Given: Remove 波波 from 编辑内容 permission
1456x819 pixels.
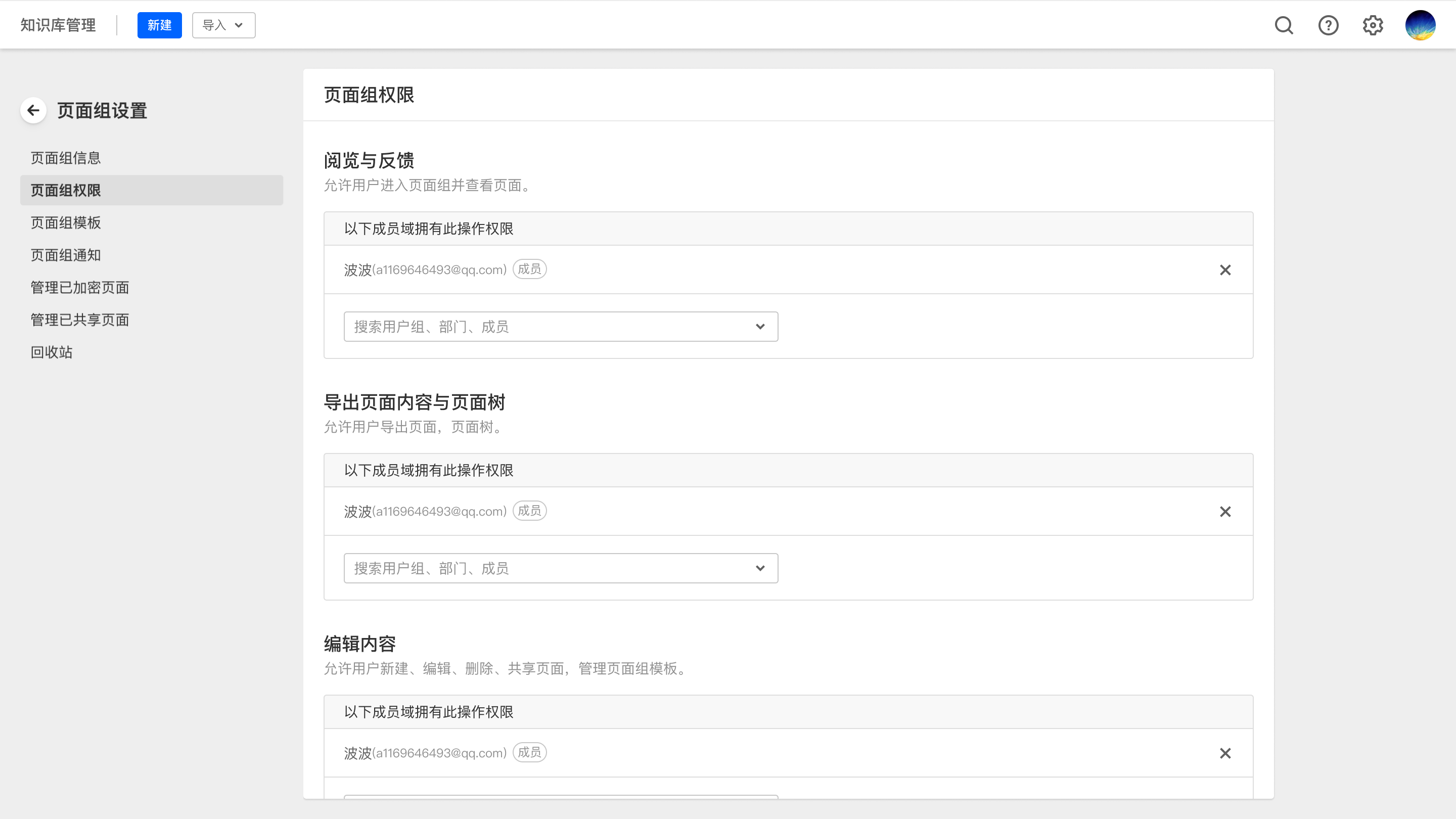Looking at the screenshot, I should [x=1225, y=753].
